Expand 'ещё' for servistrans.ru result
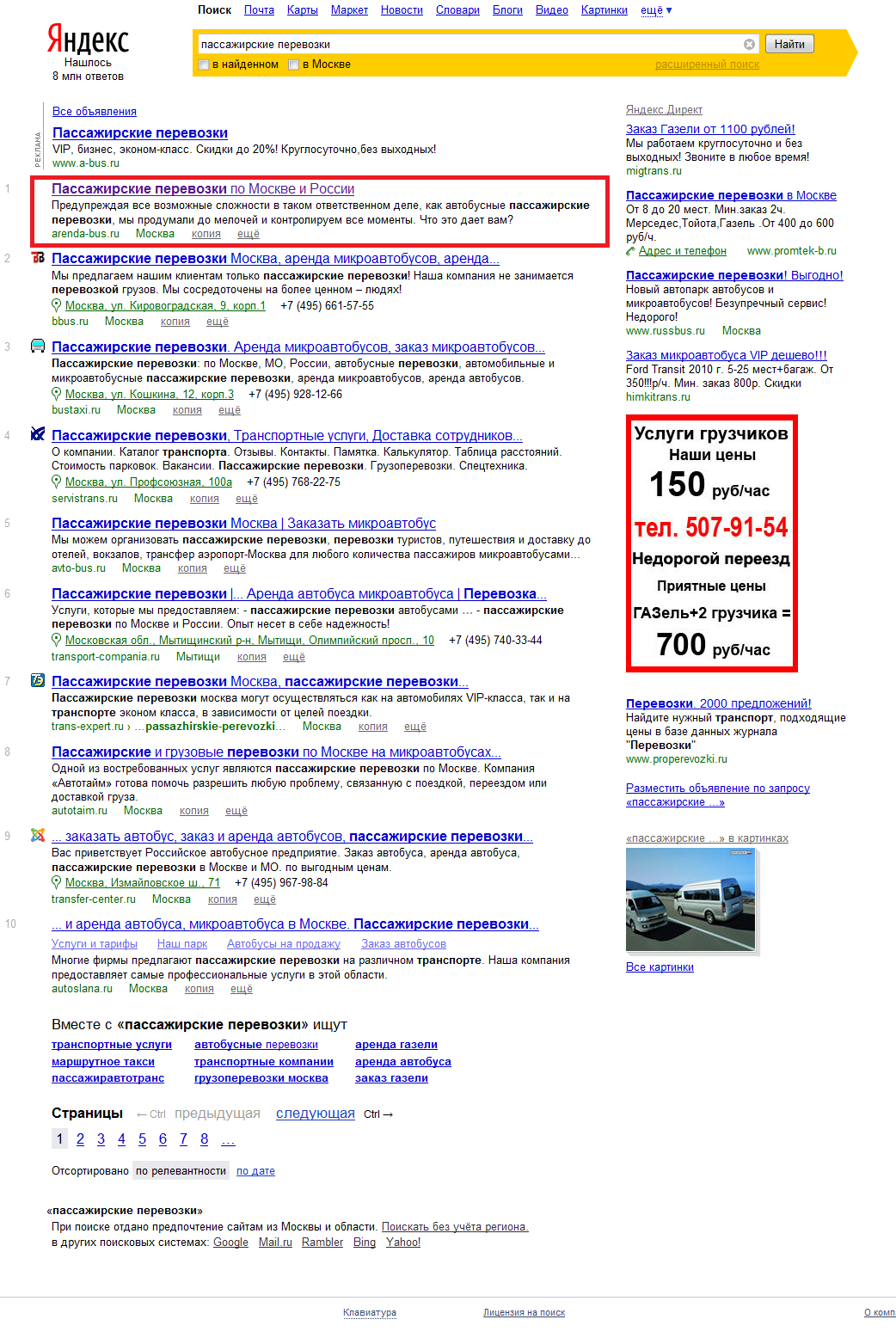 [x=247, y=499]
